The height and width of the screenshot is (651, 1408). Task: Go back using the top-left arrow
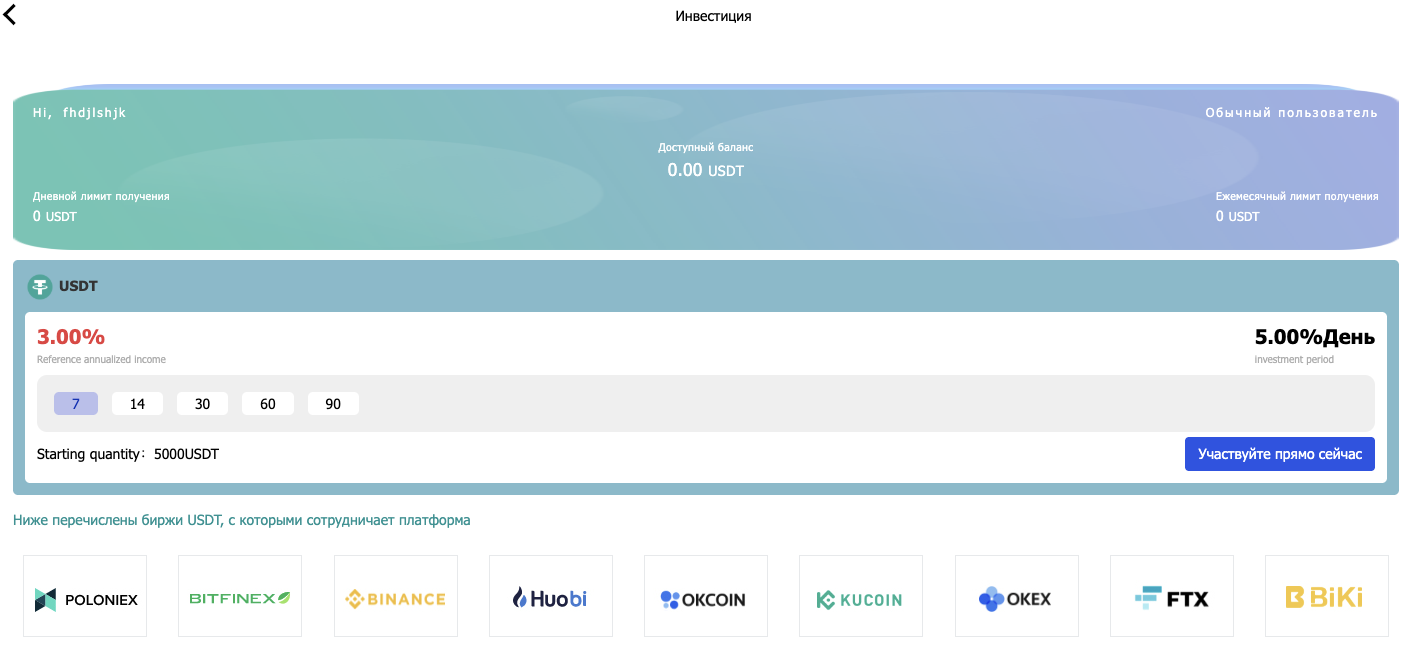pyautogui.click(x=10, y=15)
